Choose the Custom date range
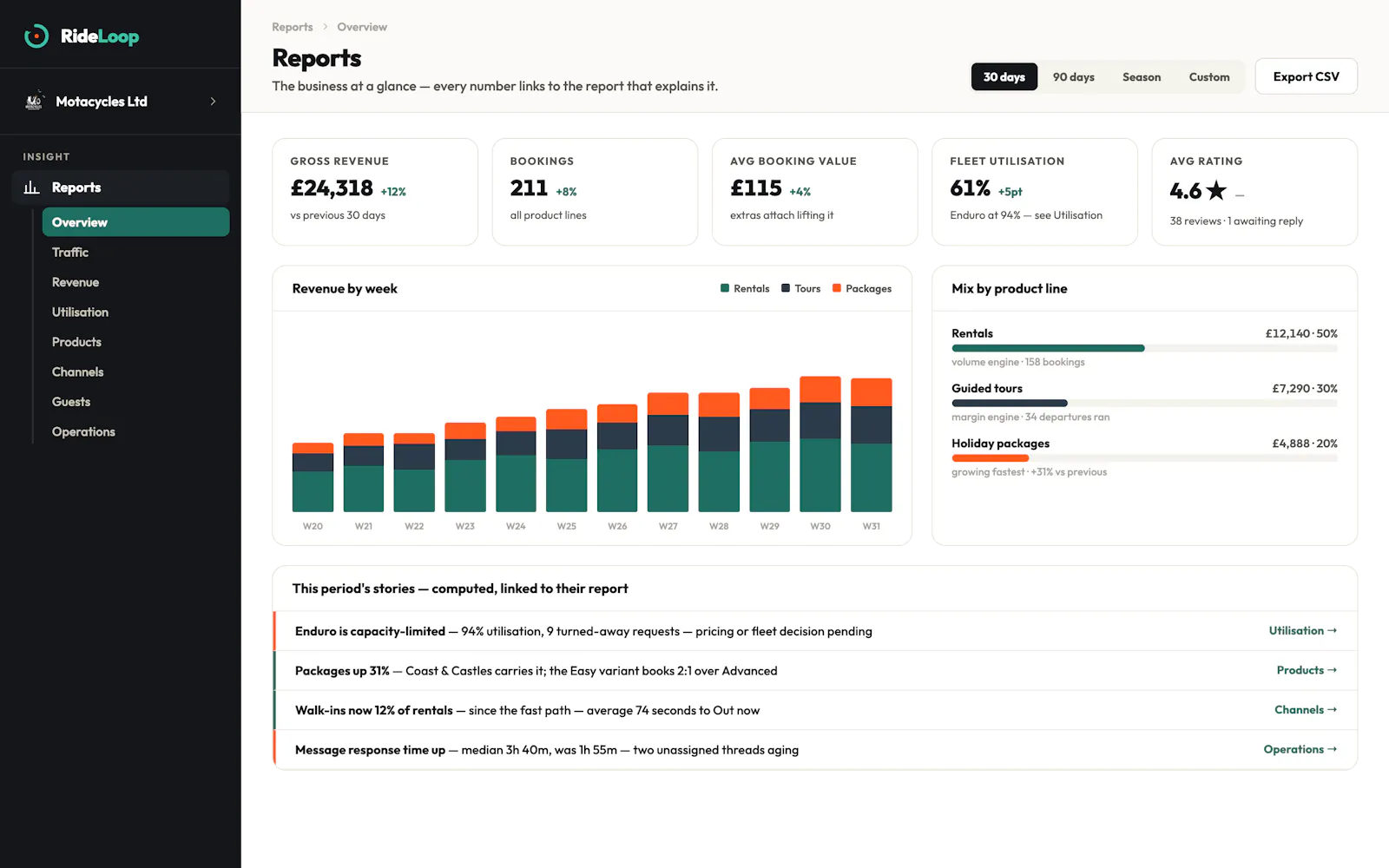The image size is (1389, 868). coord(1209,76)
